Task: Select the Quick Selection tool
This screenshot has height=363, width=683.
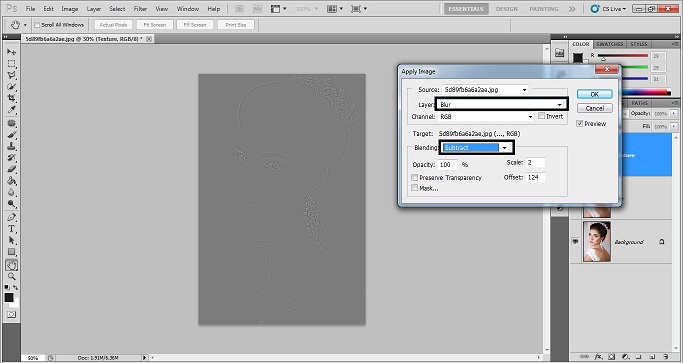Action: coord(11,87)
